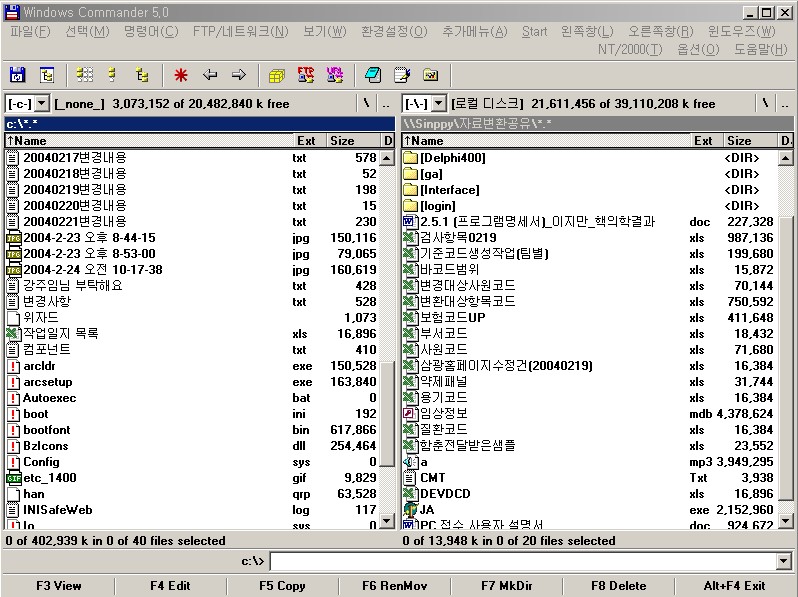Click the floppy disk toolbar icon
This screenshot has height=597, width=798.
coord(17,75)
